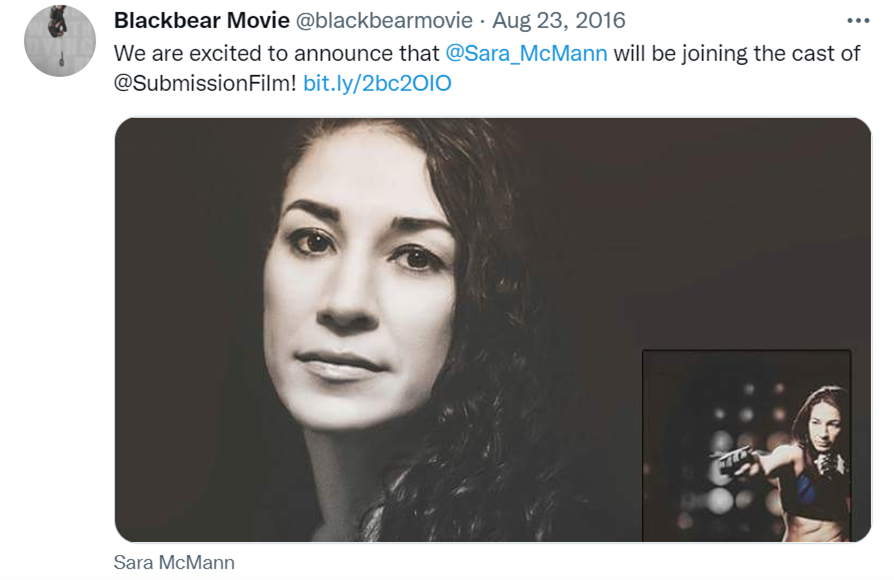The height and width of the screenshot is (580, 894).
Task: Open the Blackbear Movie display name
Action: coord(202,21)
